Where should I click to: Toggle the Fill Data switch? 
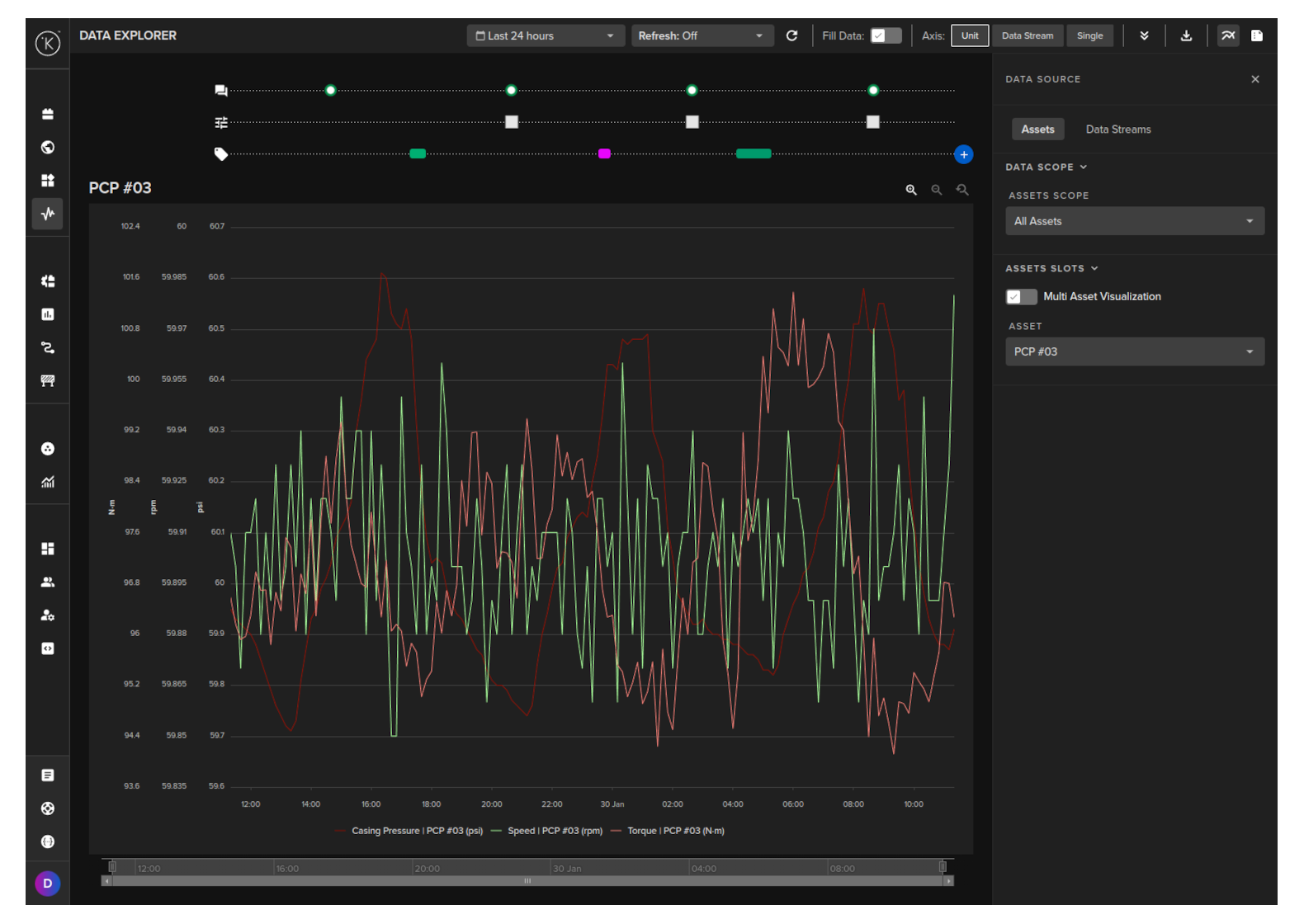pyautogui.click(x=886, y=35)
